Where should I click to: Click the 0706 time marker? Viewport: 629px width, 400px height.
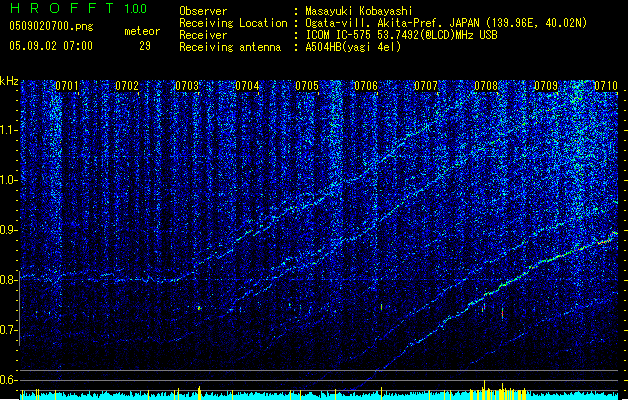point(366,86)
